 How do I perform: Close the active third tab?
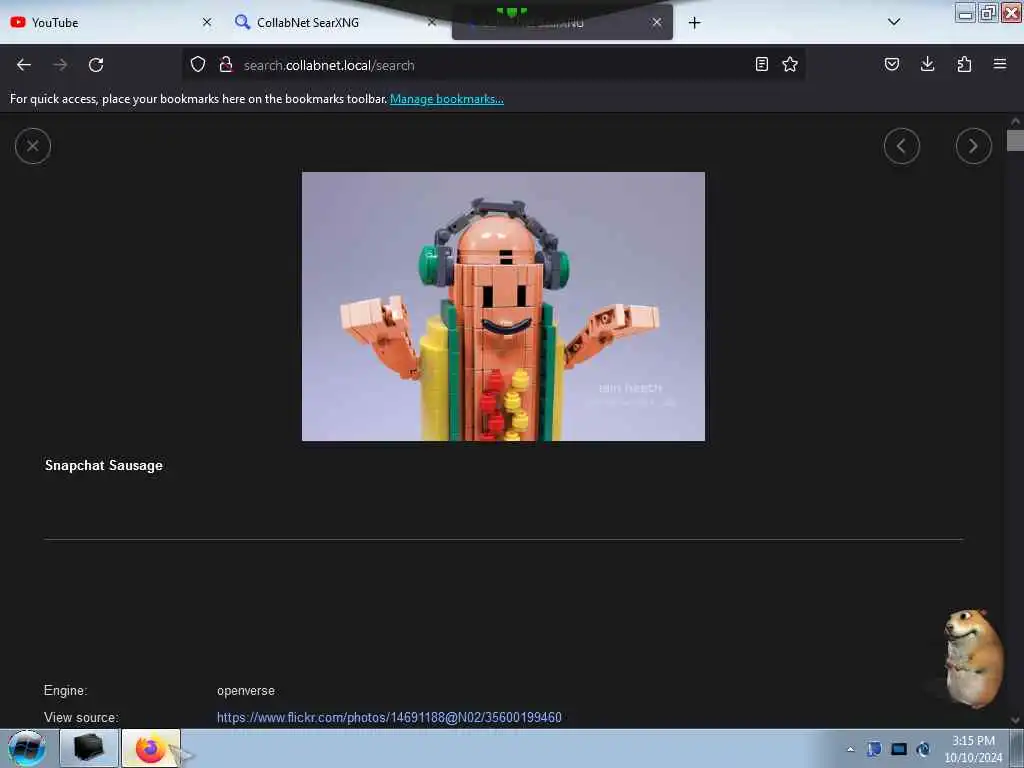coord(657,22)
